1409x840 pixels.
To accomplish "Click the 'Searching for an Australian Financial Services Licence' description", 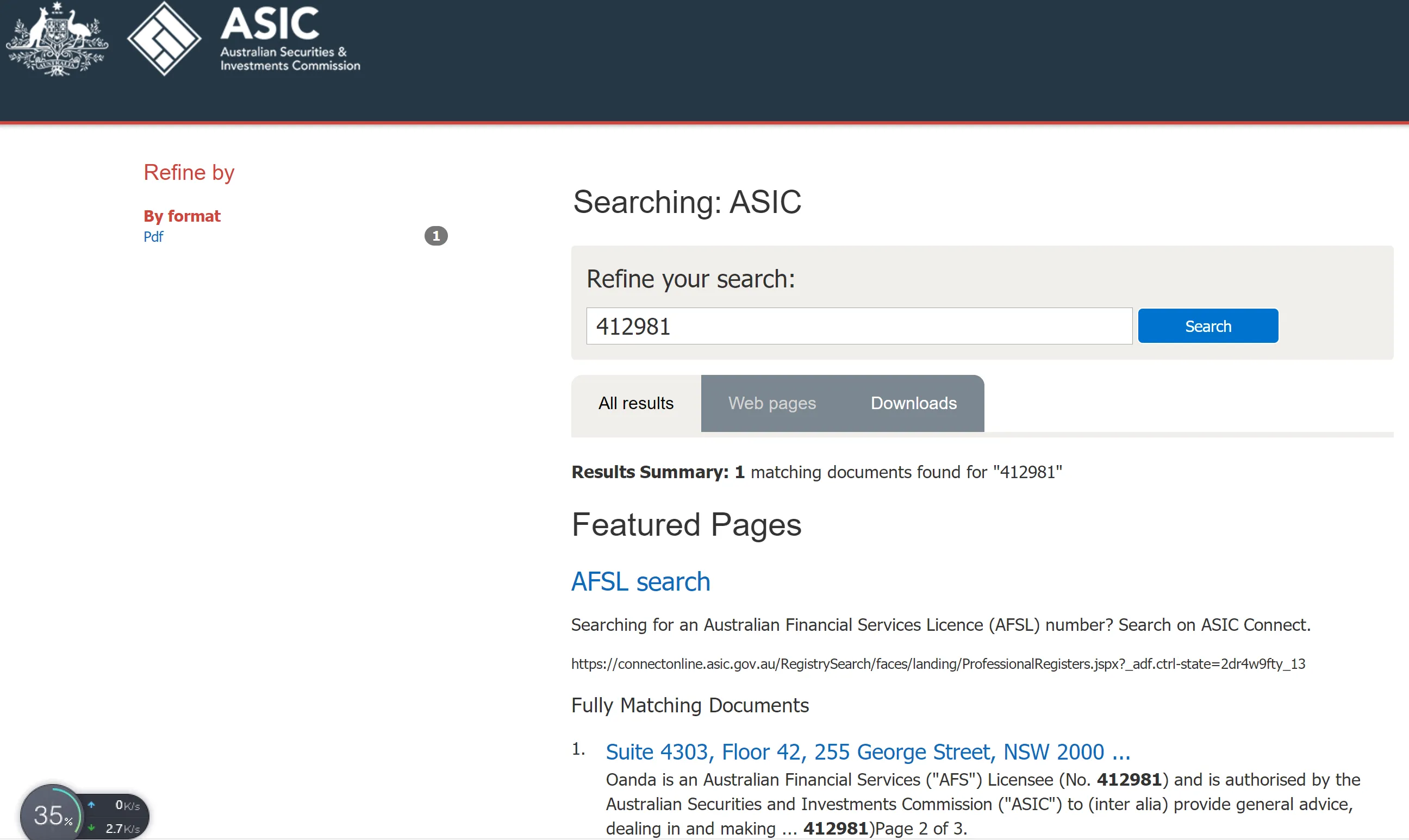I will (940, 624).
